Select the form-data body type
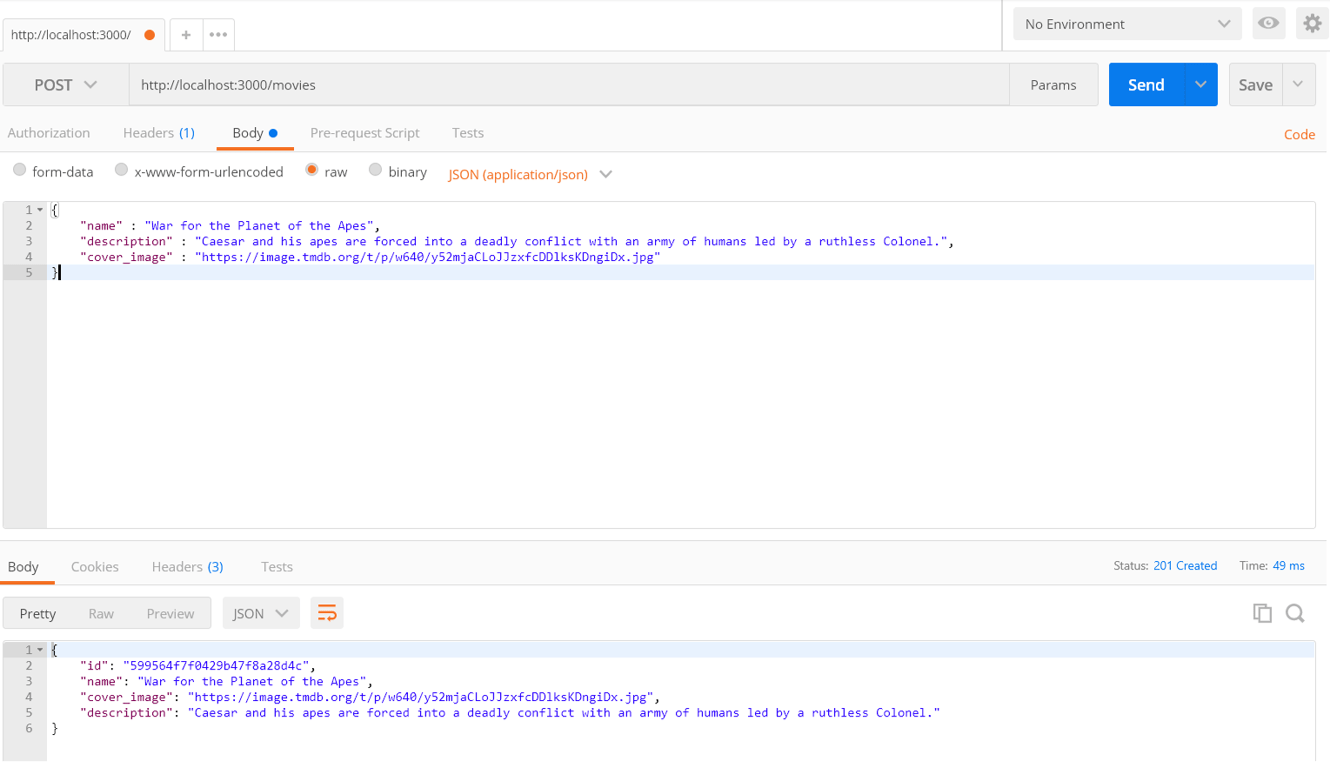 (20, 171)
